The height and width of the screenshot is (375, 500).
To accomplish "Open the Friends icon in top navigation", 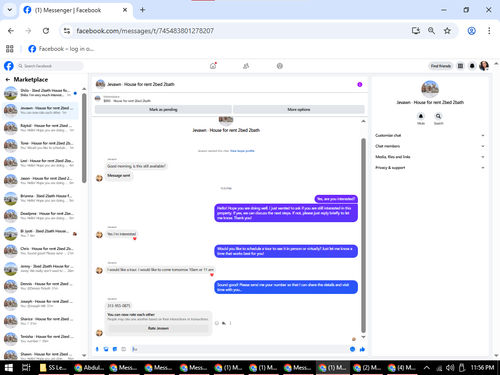I will coord(246,66).
